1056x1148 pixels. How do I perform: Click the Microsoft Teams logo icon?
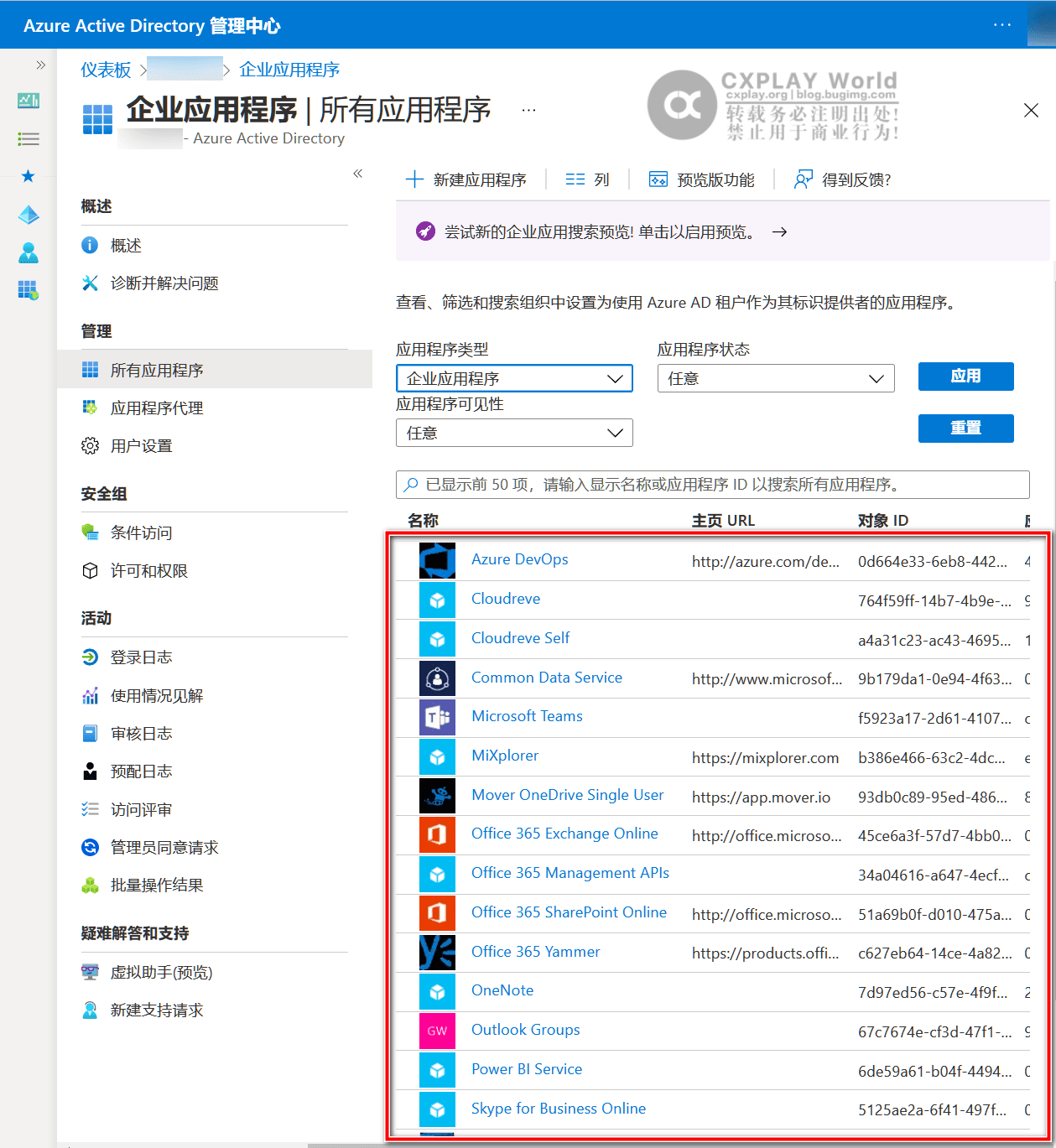(x=437, y=717)
